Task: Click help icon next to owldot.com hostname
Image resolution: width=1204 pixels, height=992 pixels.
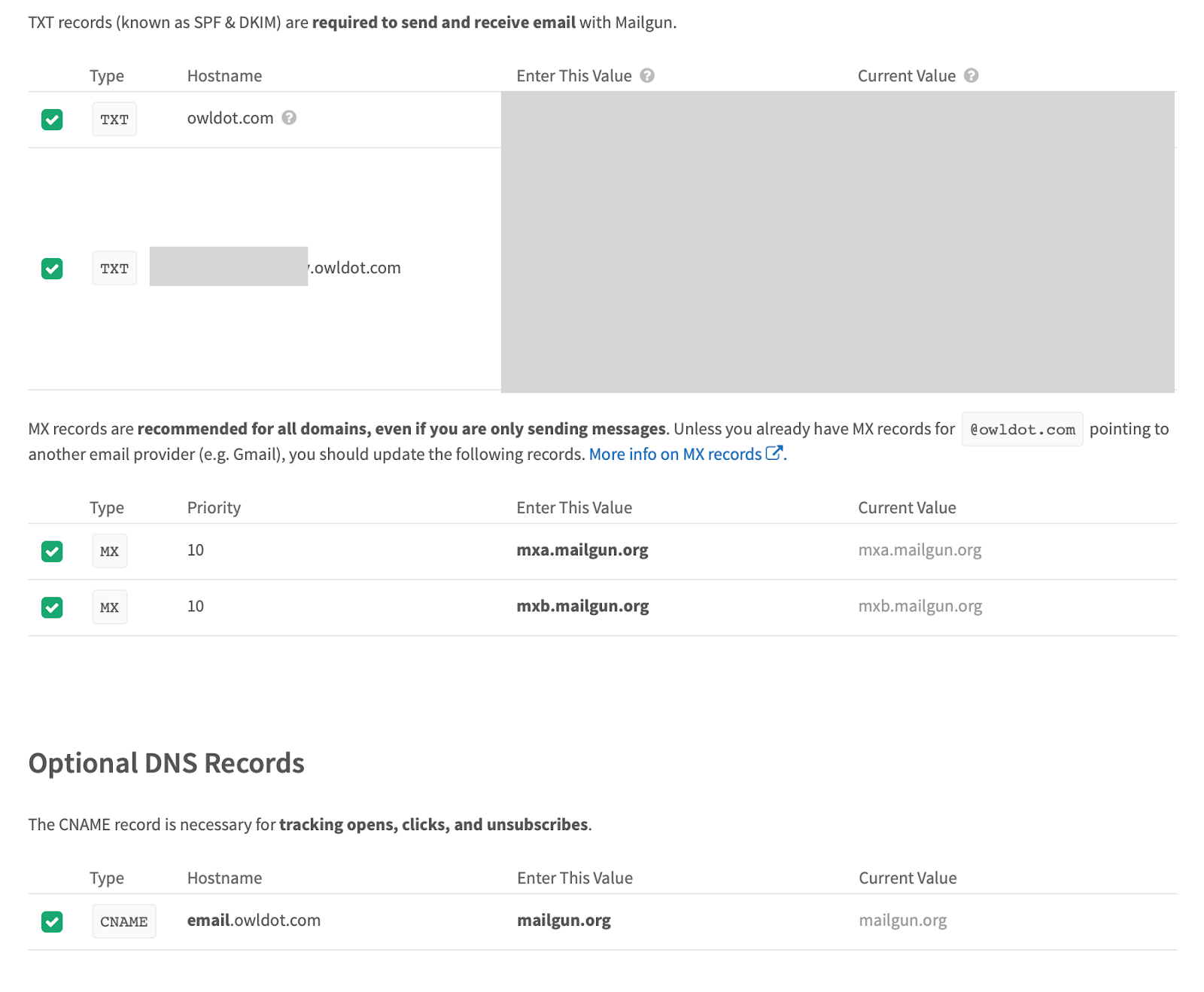Action: pos(289,117)
